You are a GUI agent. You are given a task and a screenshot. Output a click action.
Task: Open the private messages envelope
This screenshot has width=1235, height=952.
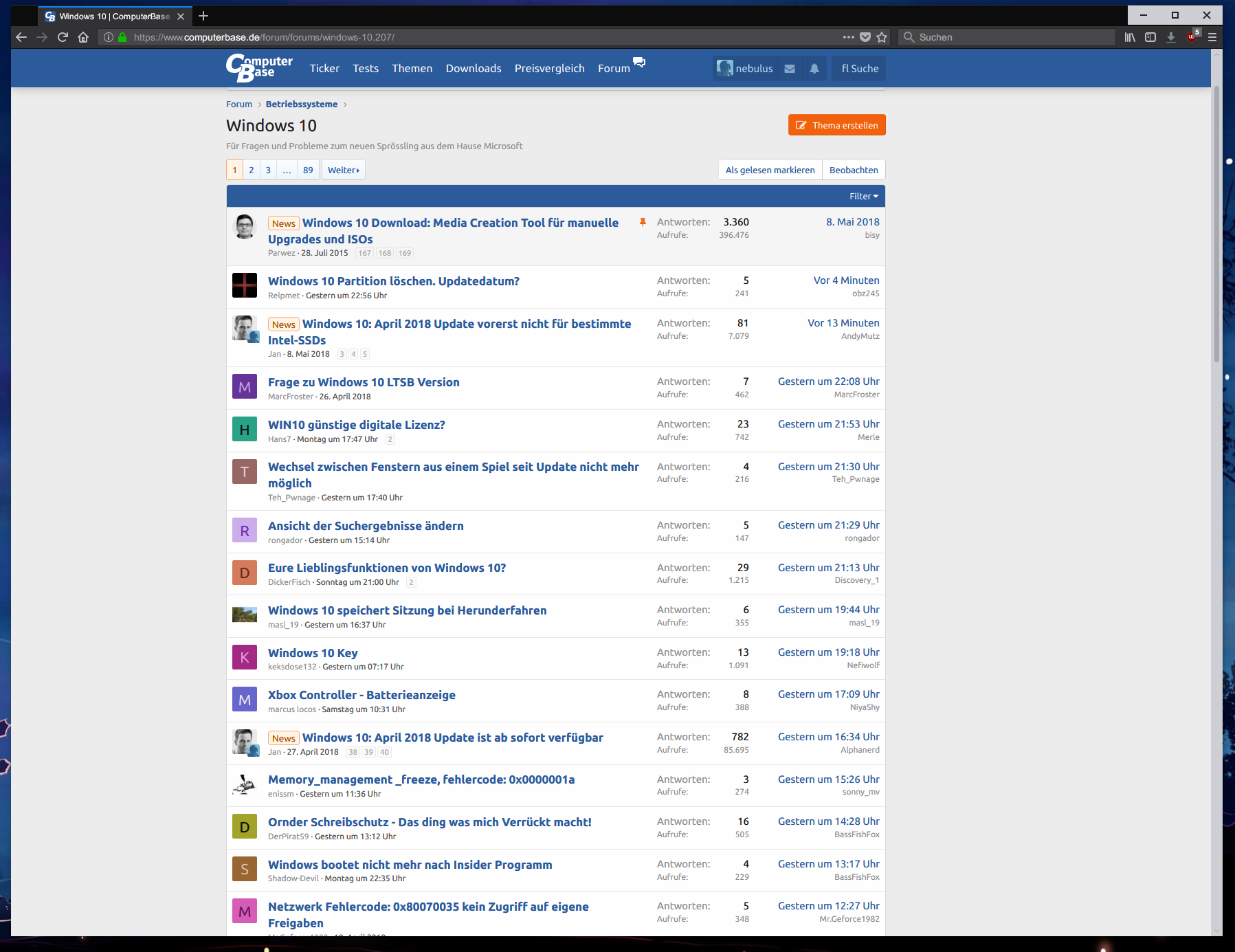coord(790,69)
